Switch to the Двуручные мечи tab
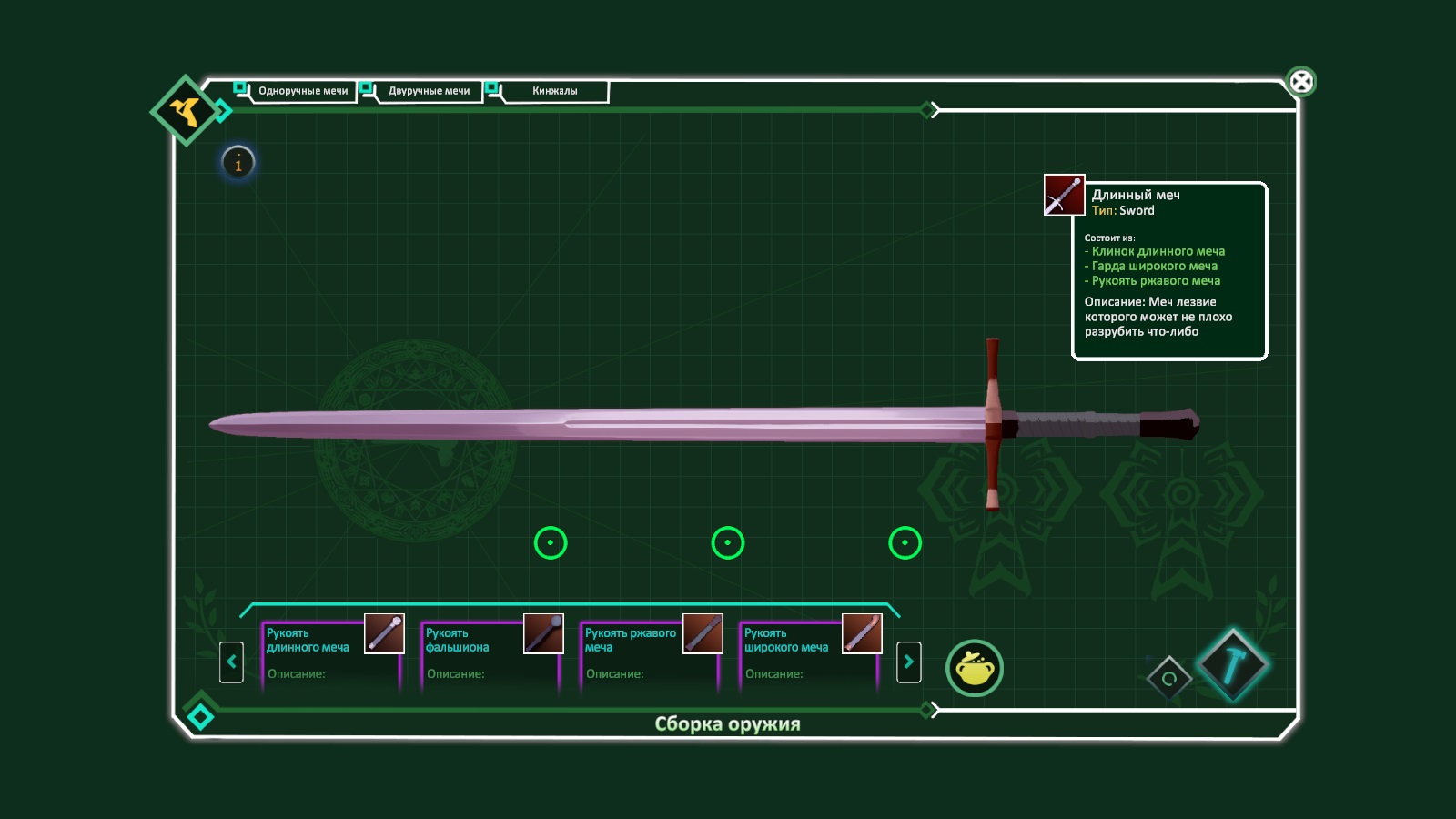Viewport: 1456px width, 819px height. click(429, 91)
